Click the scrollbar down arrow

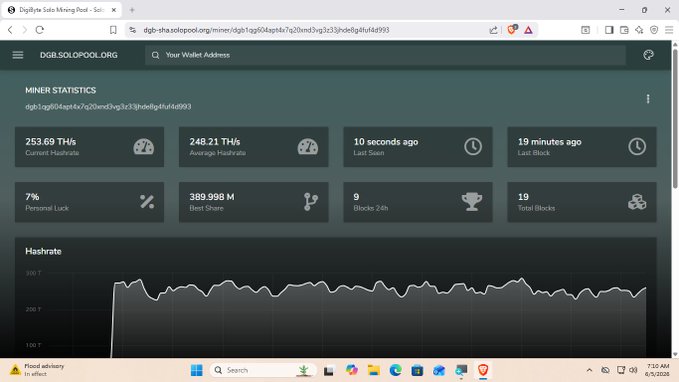(675, 354)
